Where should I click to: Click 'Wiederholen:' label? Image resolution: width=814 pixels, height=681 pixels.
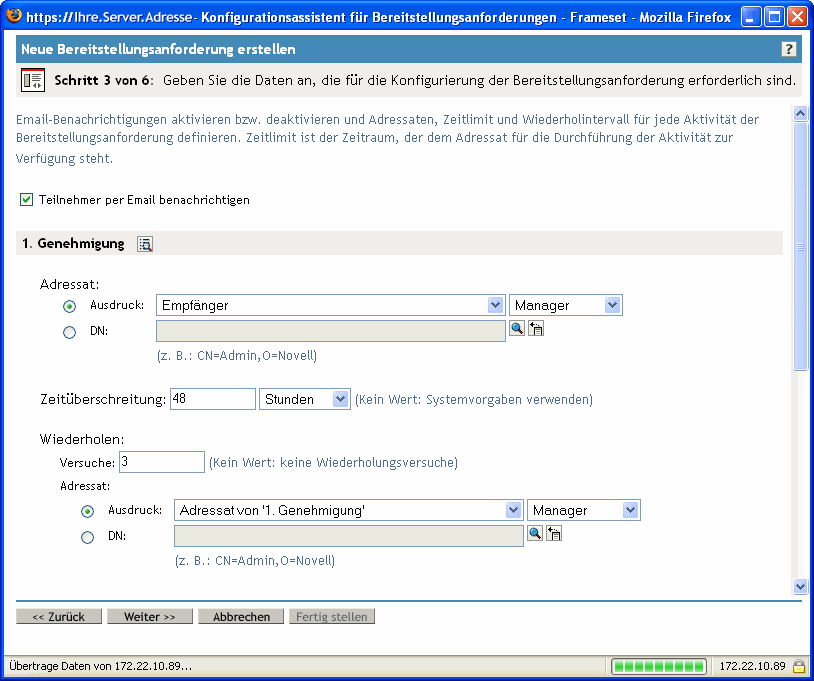[82, 439]
